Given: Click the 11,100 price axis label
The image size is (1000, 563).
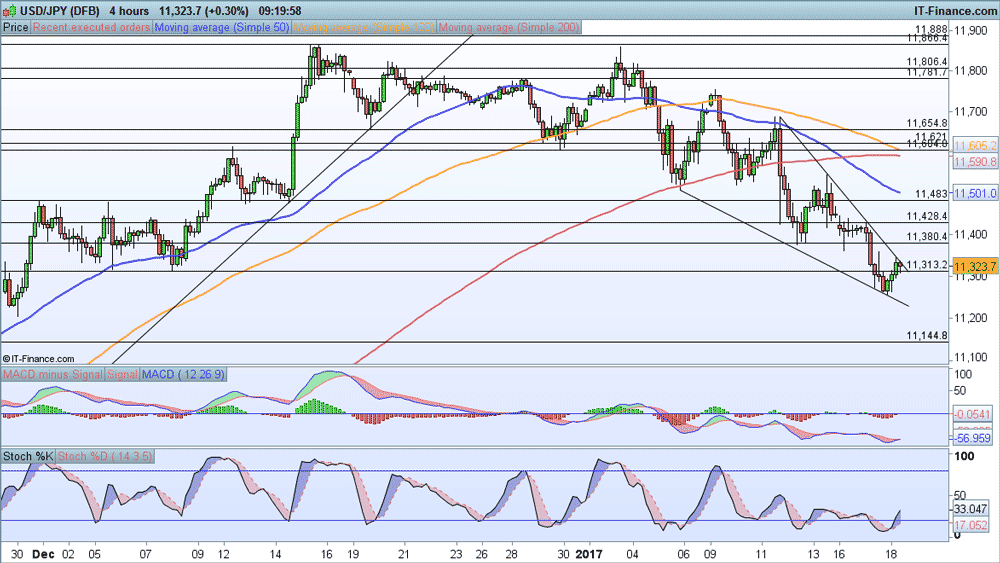Looking at the screenshot, I should coord(970,358).
